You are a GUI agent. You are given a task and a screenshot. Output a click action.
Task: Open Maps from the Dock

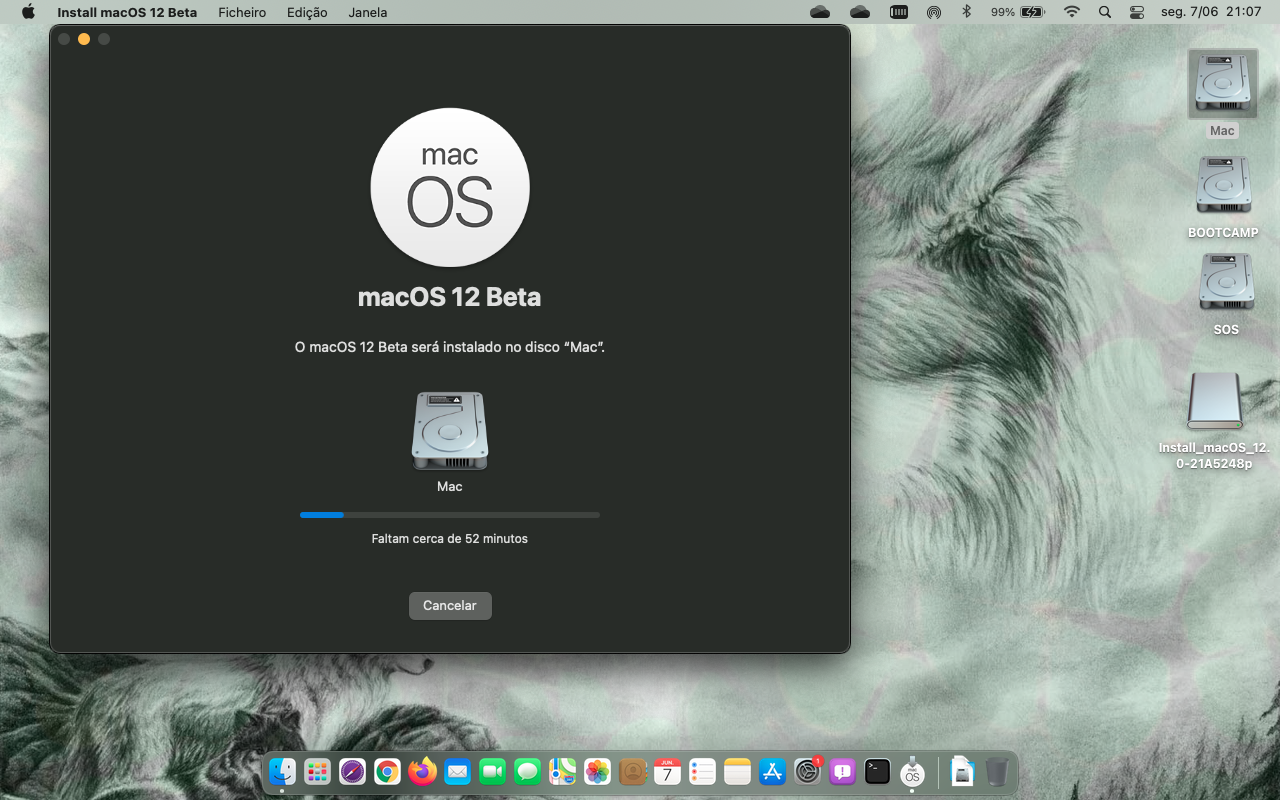[563, 771]
